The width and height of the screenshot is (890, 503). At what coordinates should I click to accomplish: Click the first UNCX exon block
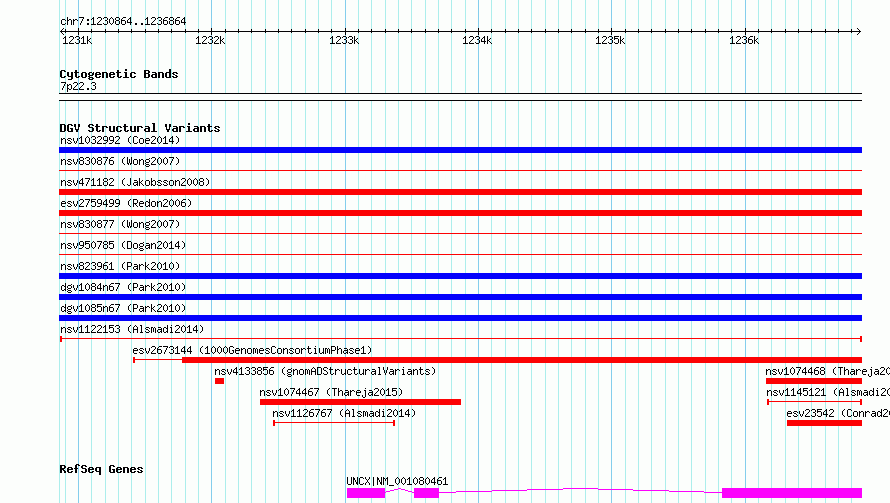click(x=366, y=493)
